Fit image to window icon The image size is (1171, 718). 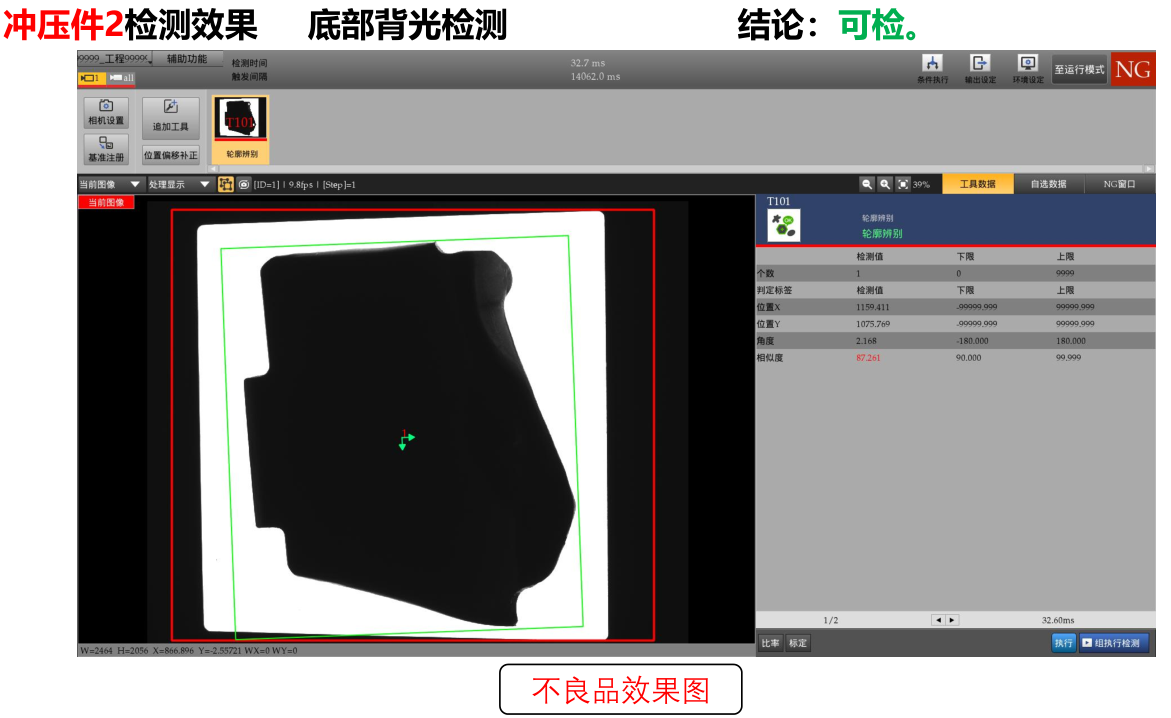pyautogui.click(x=903, y=184)
